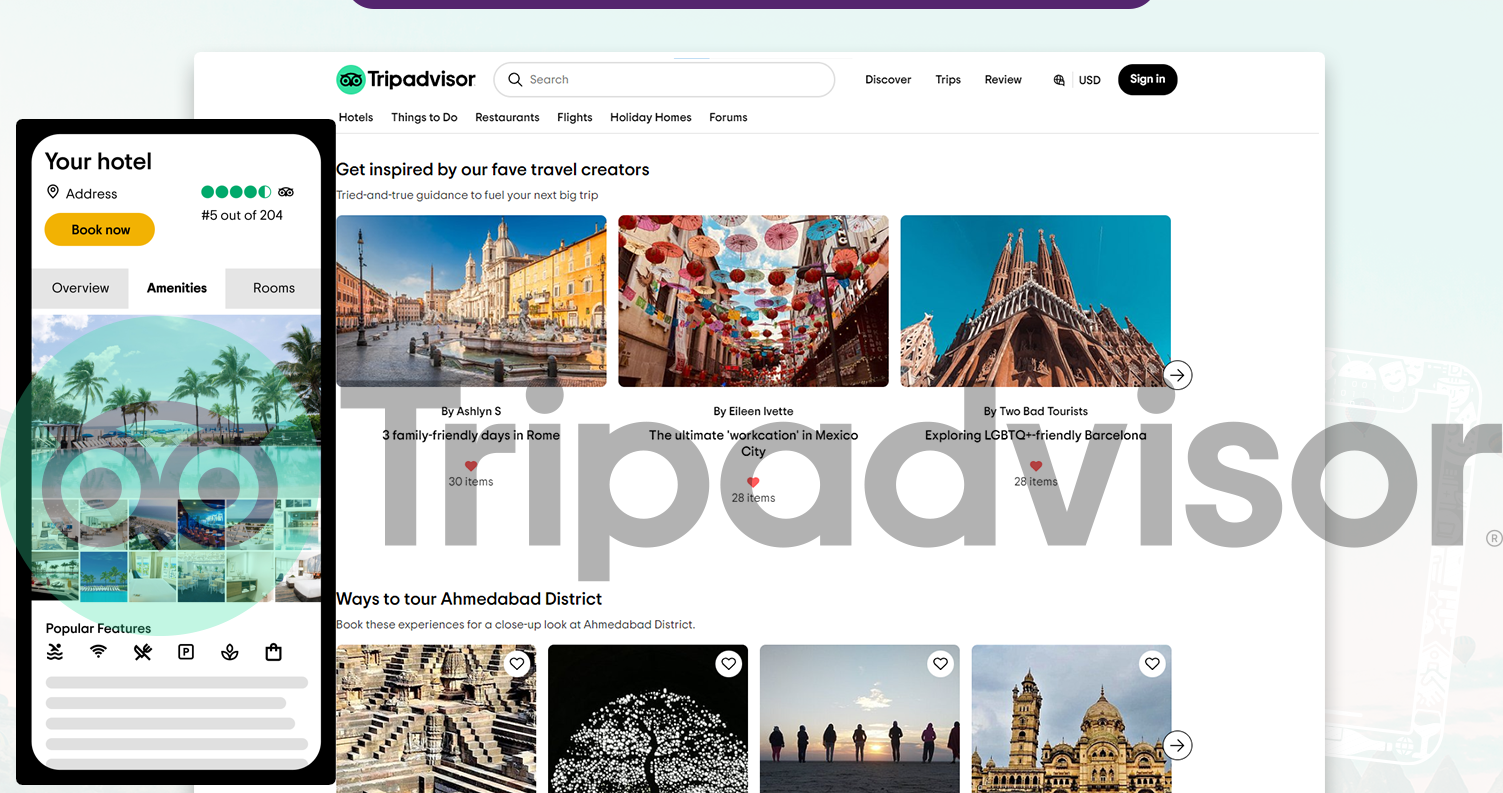Screen dimensions: 1503x793
Task: Open the USD currency selector
Action: (1089, 79)
